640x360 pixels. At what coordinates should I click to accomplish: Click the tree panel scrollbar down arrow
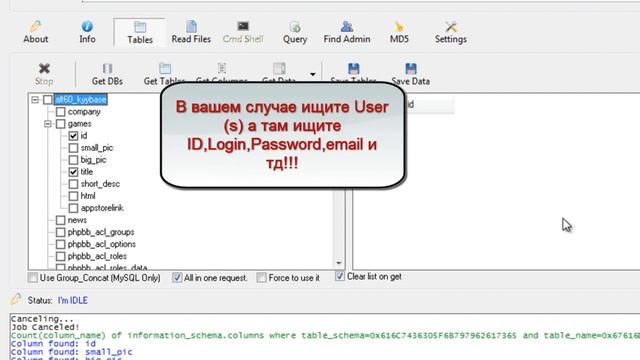339,263
